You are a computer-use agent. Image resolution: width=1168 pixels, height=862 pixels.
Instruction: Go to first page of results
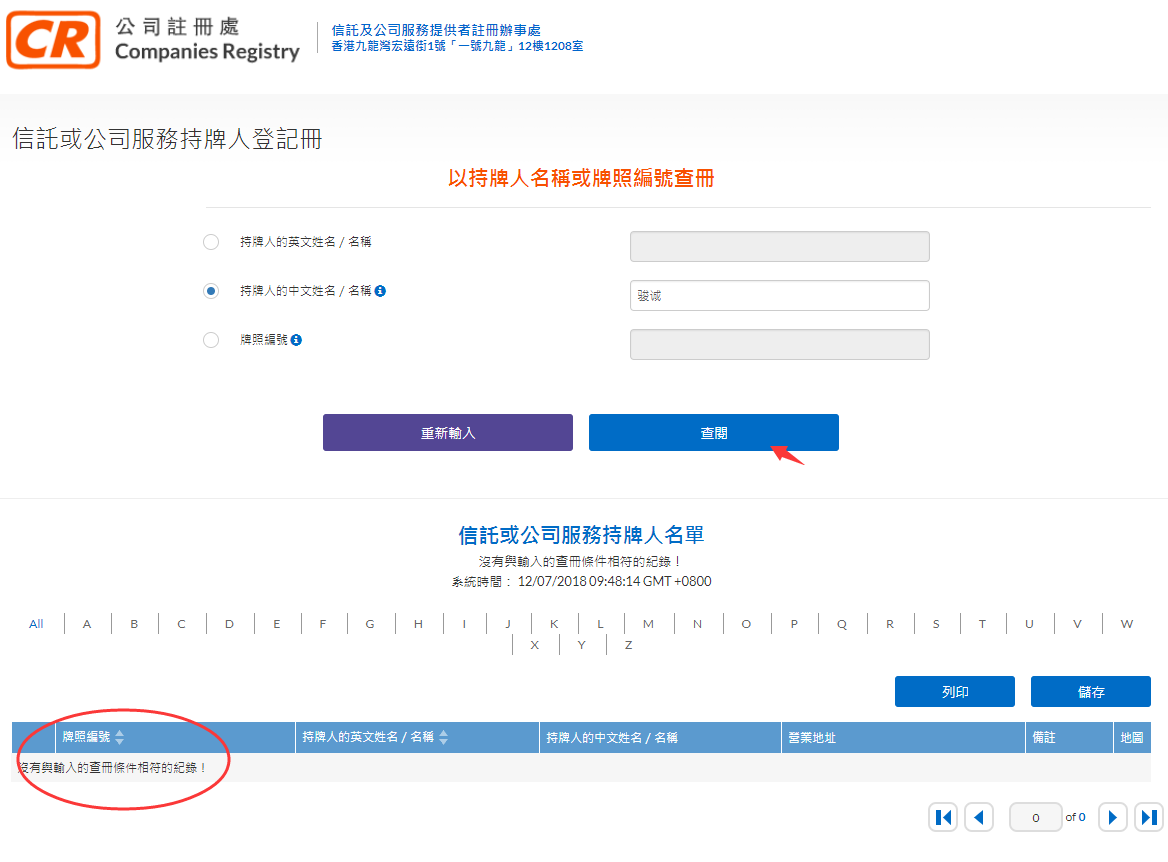tap(943, 817)
